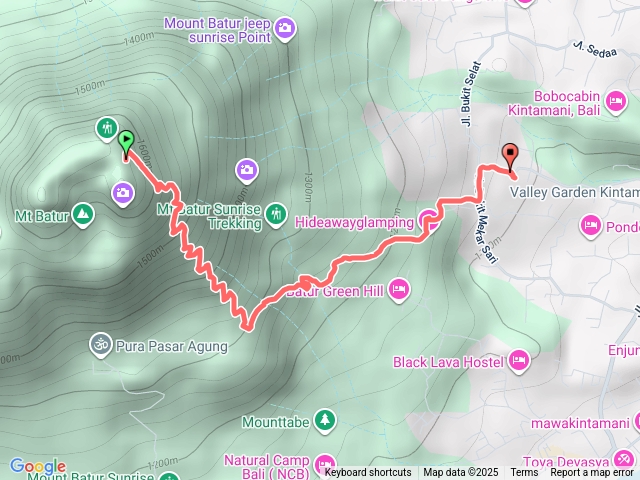
Task: Click the hiking icon beside the start marker
Action: pyautogui.click(x=107, y=129)
